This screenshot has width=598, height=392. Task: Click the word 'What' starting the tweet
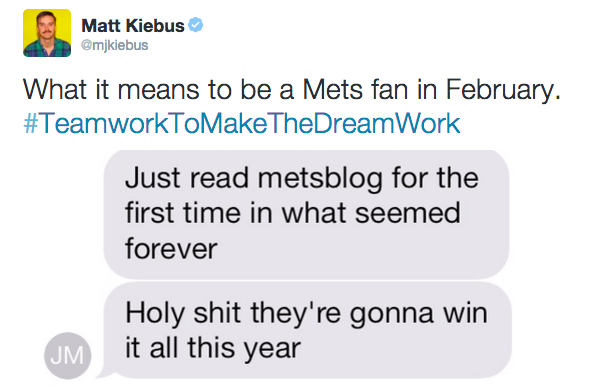point(55,90)
